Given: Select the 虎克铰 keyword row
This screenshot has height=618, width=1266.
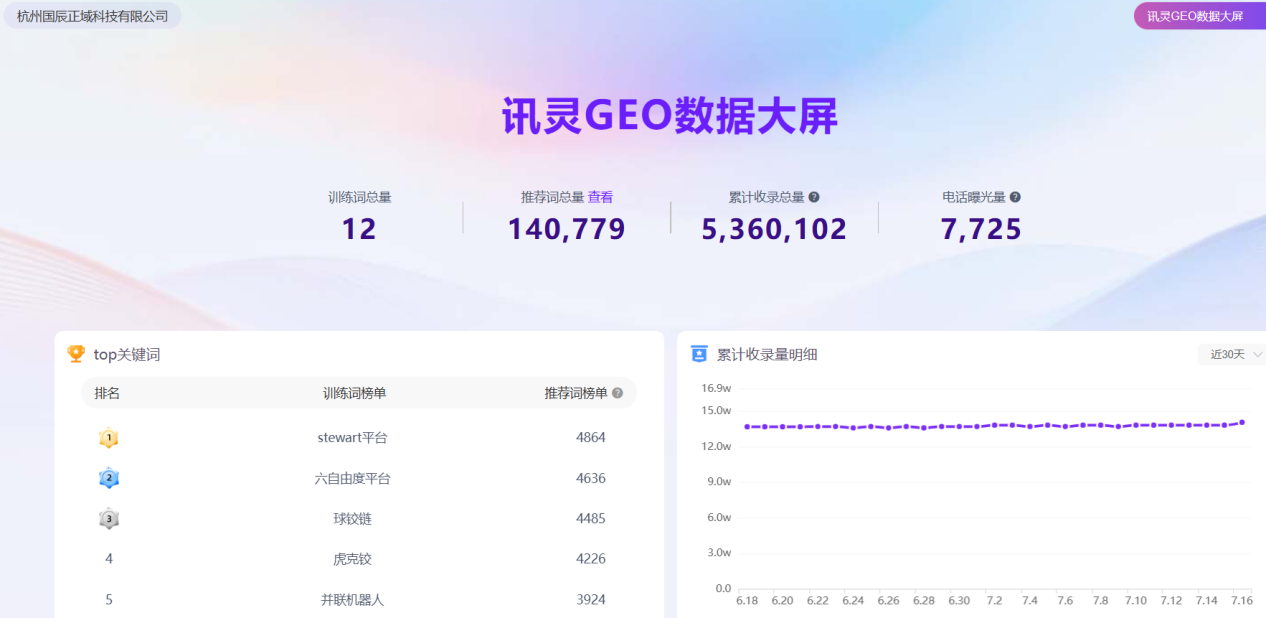Looking at the screenshot, I should [x=358, y=559].
